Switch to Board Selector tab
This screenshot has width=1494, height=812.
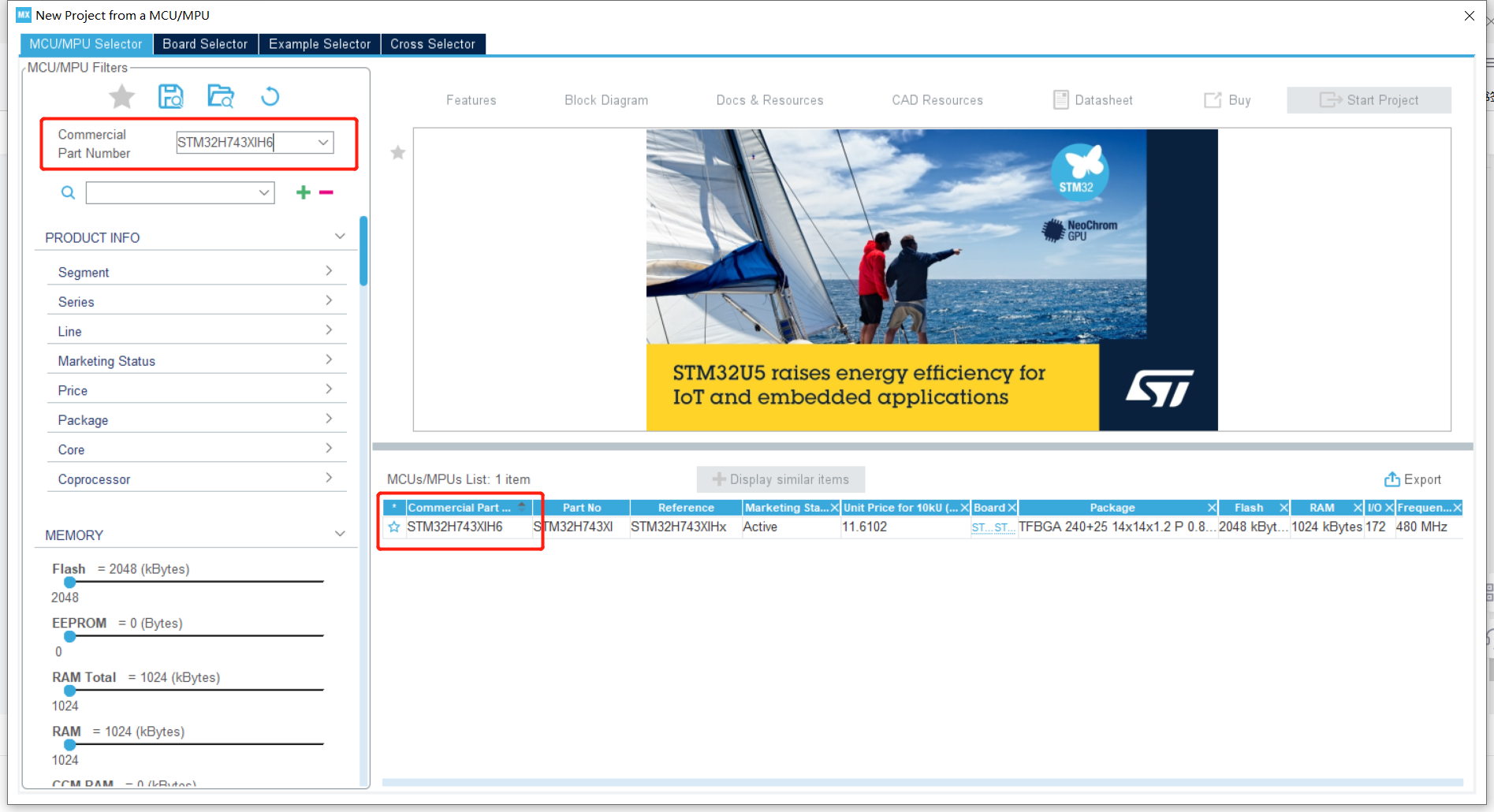pyautogui.click(x=205, y=44)
